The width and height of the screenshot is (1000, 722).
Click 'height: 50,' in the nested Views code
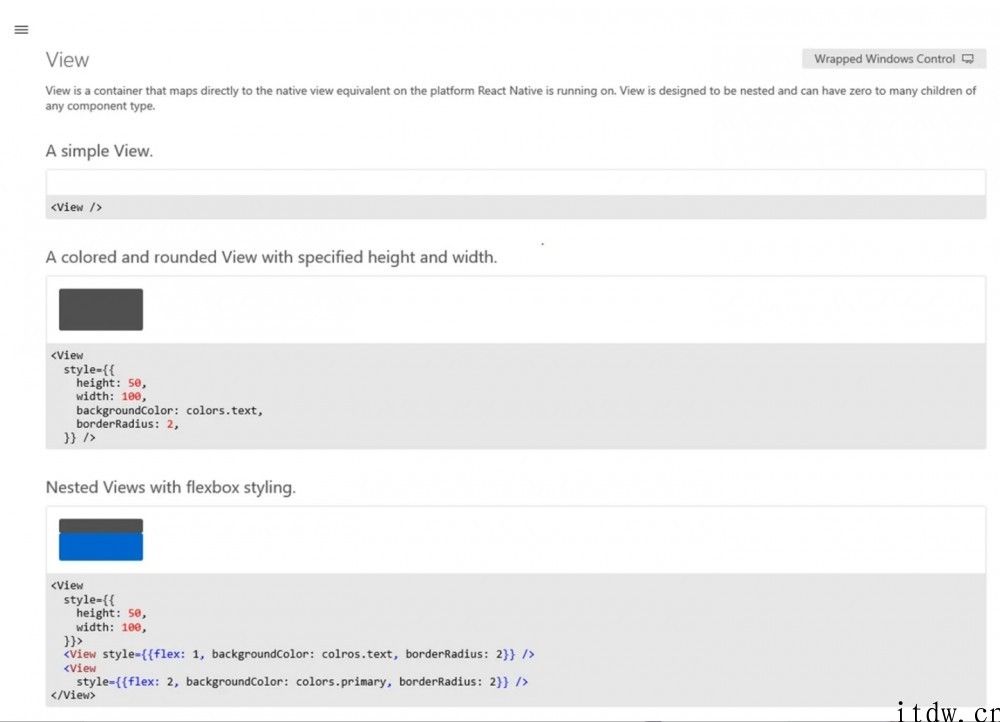coord(111,613)
